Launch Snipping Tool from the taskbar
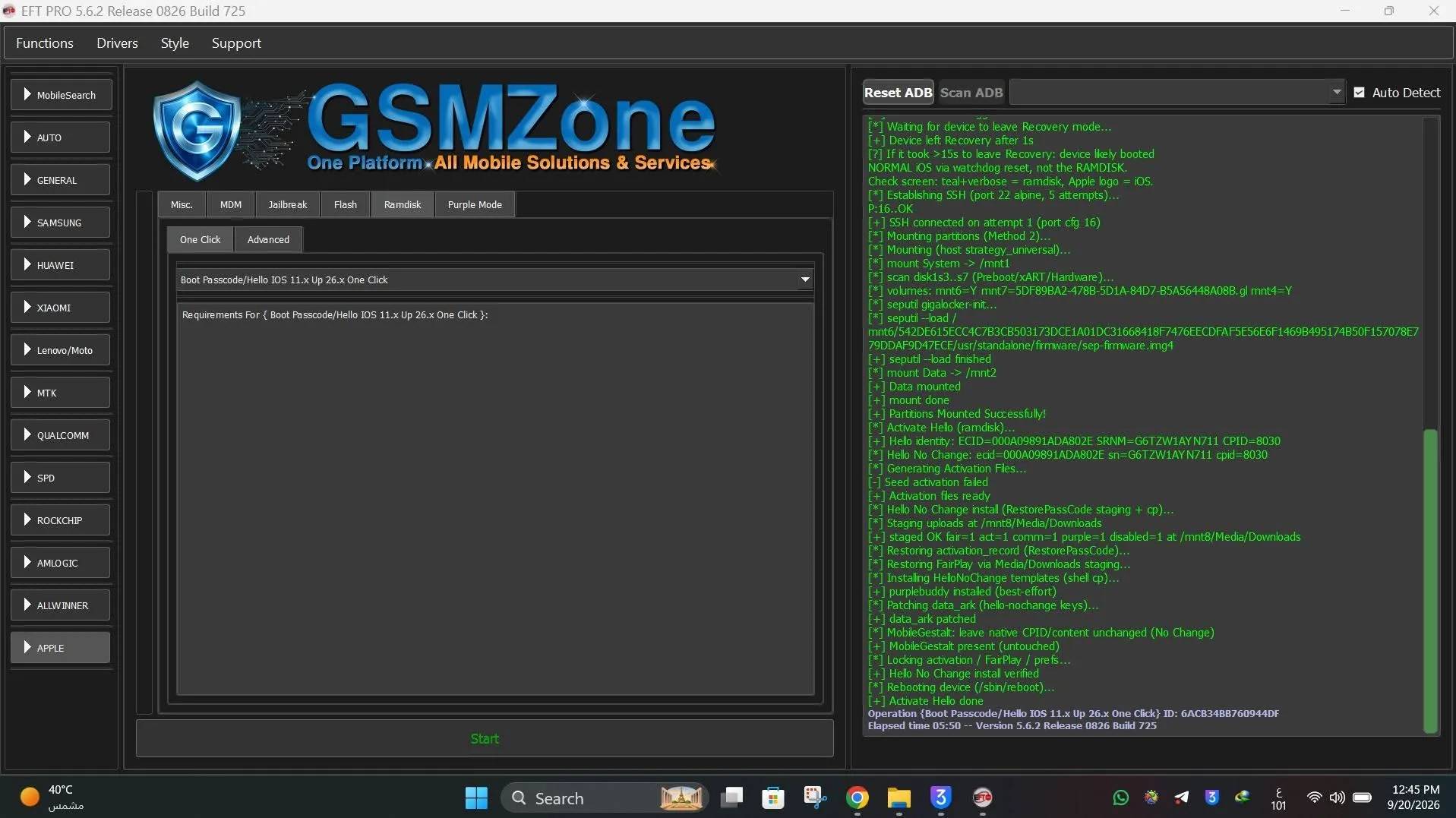This screenshot has height=818, width=1456. [815, 797]
